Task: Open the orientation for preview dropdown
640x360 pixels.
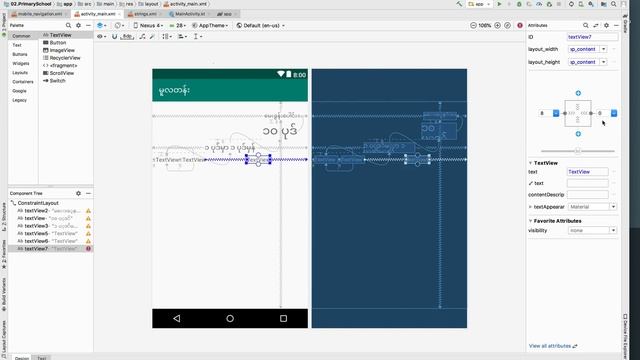Action: [119, 25]
